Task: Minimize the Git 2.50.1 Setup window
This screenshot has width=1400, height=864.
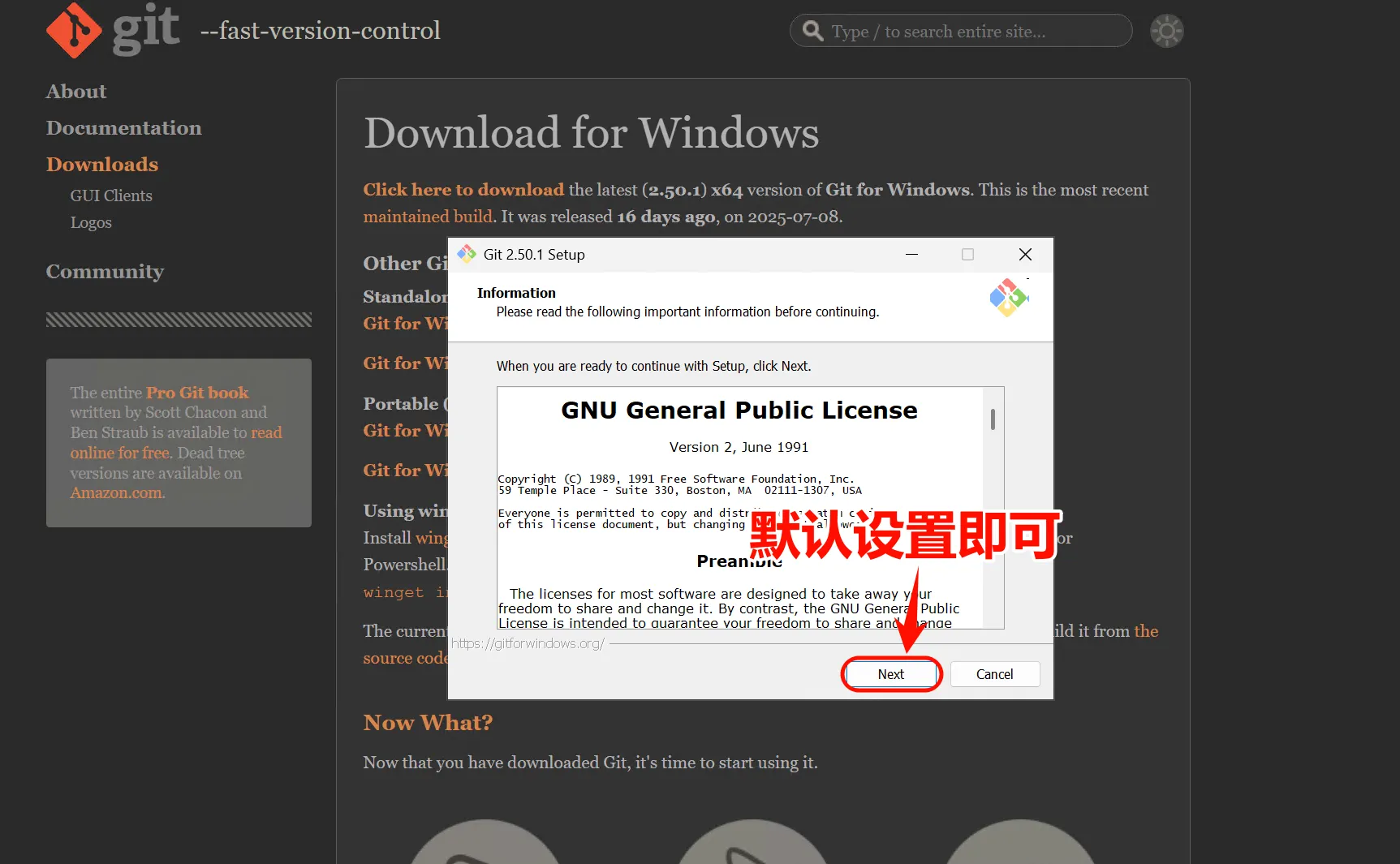Action: click(x=911, y=255)
